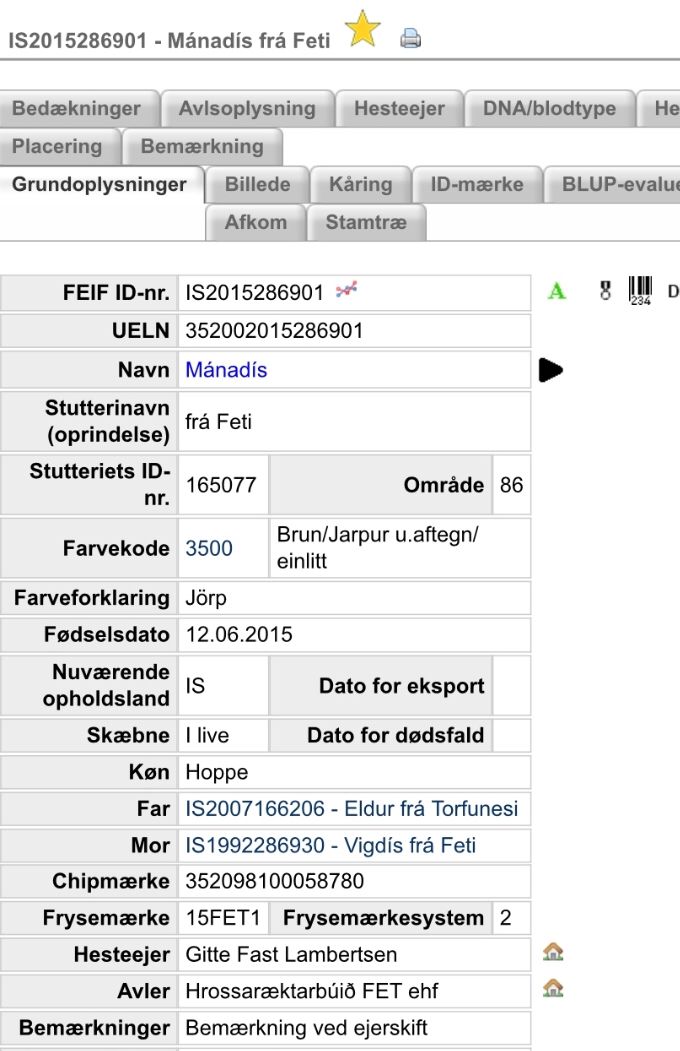Open the Hesteejer tab
Image resolution: width=680 pixels, height=1051 pixels.
tap(399, 109)
